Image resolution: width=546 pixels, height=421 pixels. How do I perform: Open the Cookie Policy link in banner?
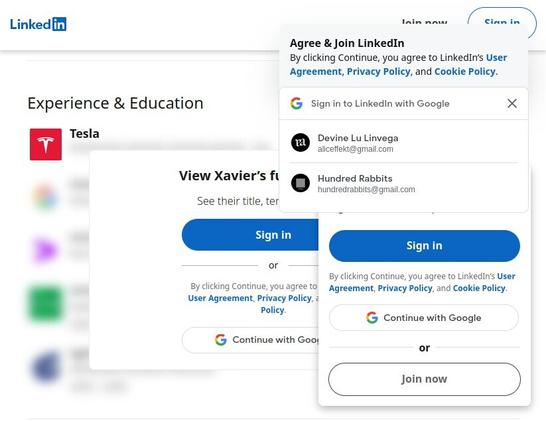coord(465,72)
